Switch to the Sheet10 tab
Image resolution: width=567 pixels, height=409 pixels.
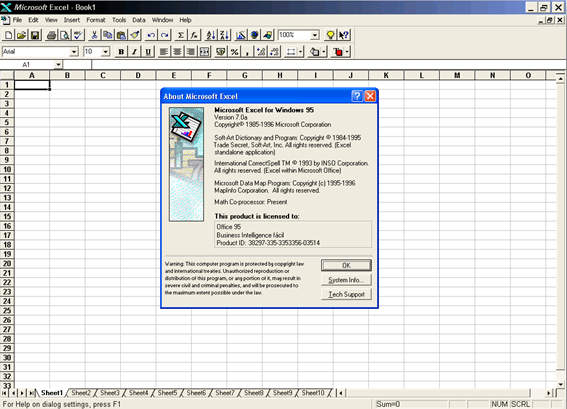click(313, 393)
